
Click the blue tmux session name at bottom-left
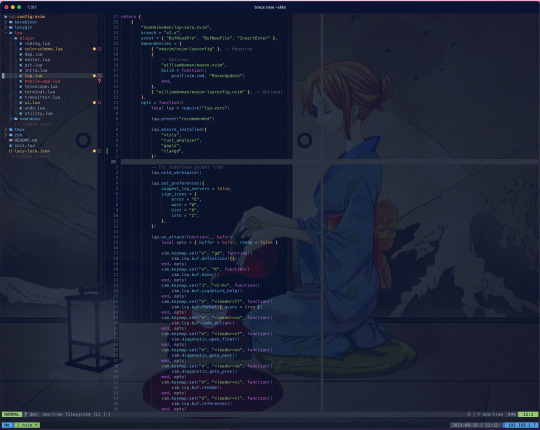(x=8, y=425)
